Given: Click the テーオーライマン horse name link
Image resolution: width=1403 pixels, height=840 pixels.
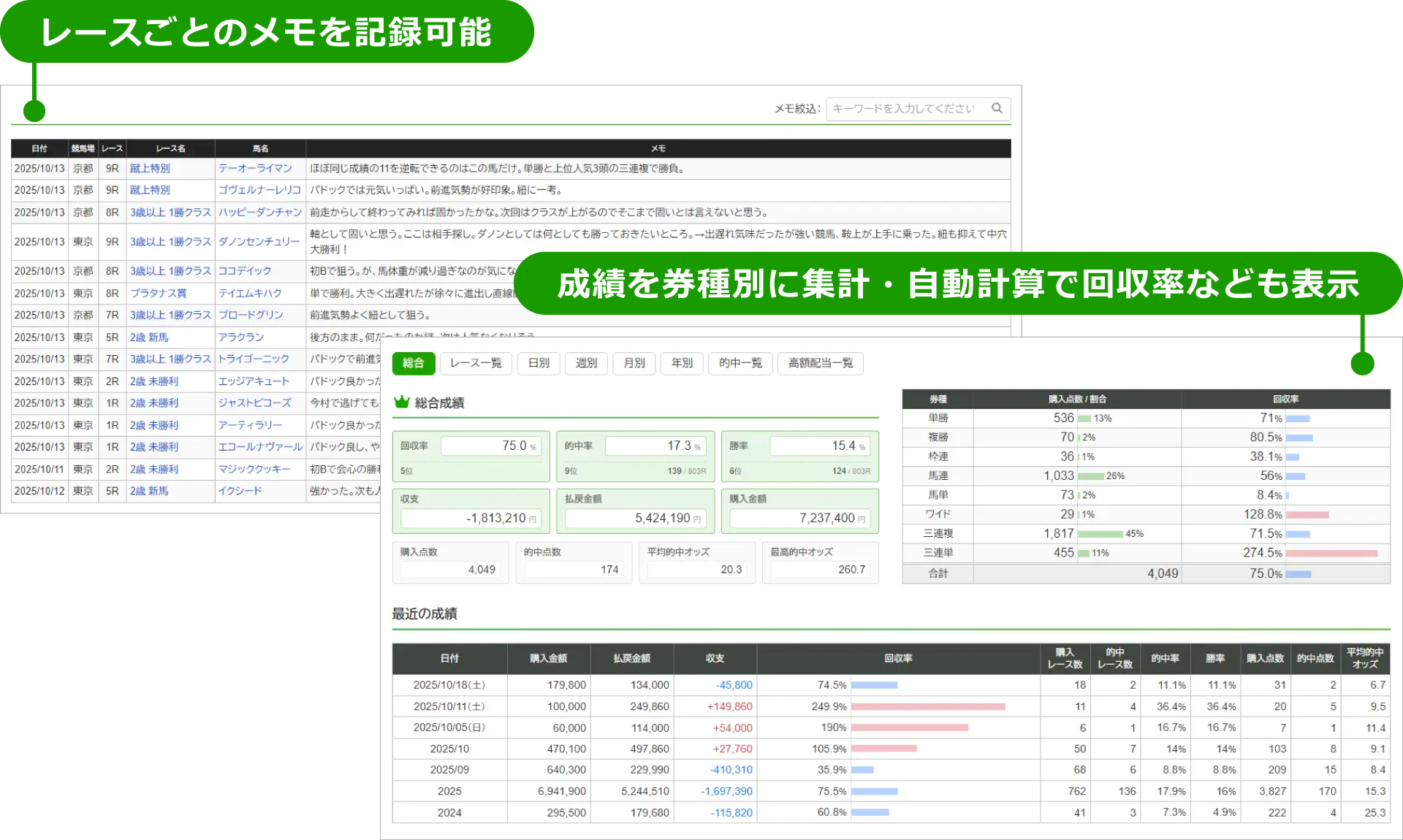Looking at the screenshot, I should [255, 168].
